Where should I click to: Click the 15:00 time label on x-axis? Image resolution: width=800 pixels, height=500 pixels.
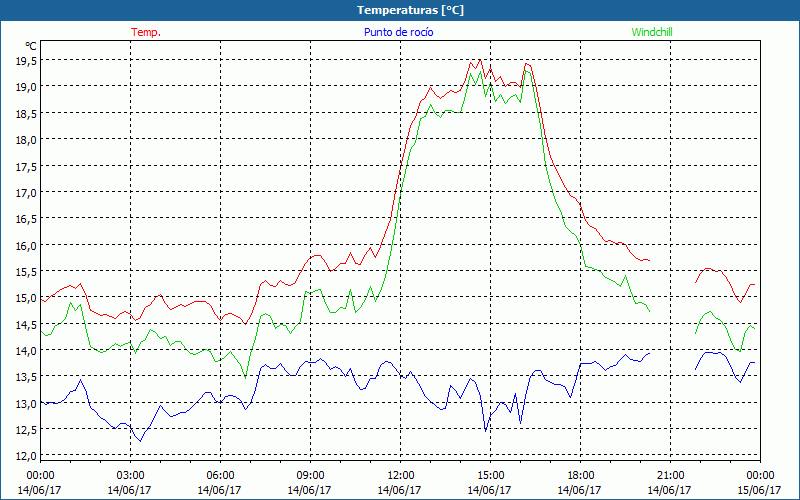[490, 475]
